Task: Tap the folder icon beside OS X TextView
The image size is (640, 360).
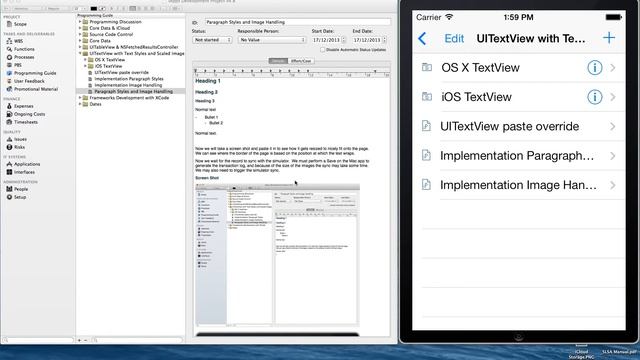Action: [x=427, y=67]
